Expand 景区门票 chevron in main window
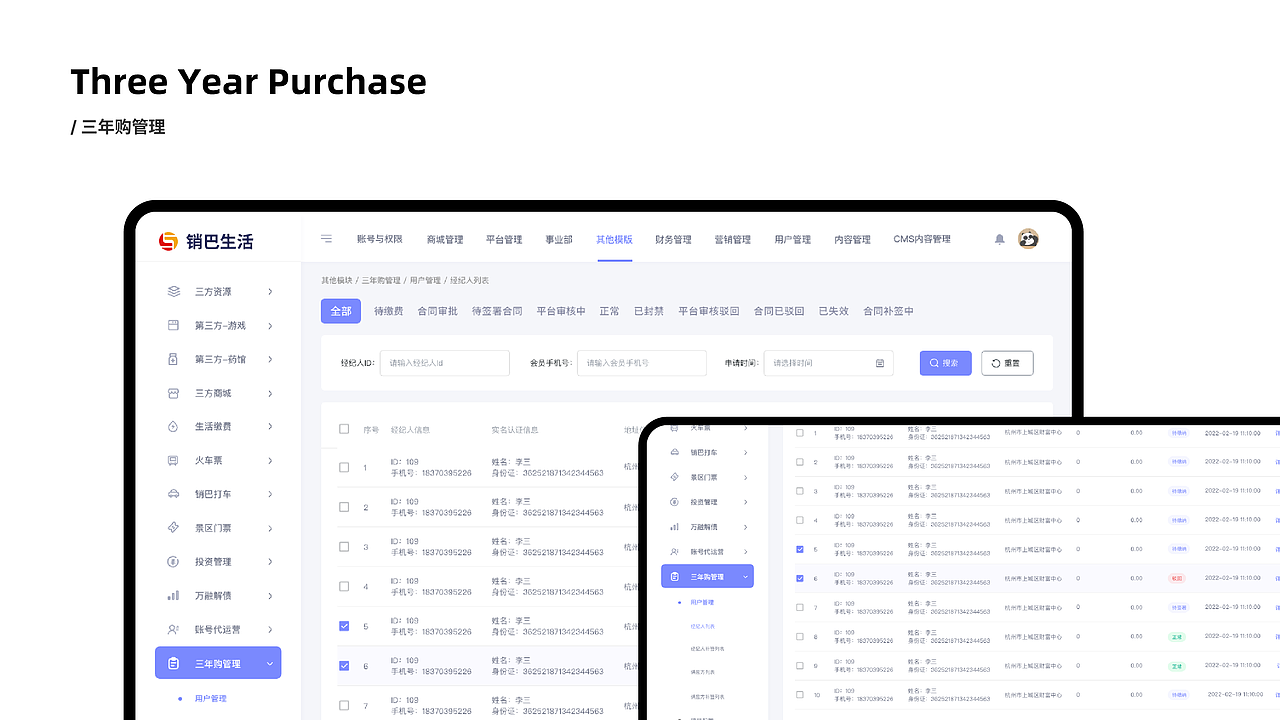This screenshot has height=720, width=1280. click(x=270, y=528)
